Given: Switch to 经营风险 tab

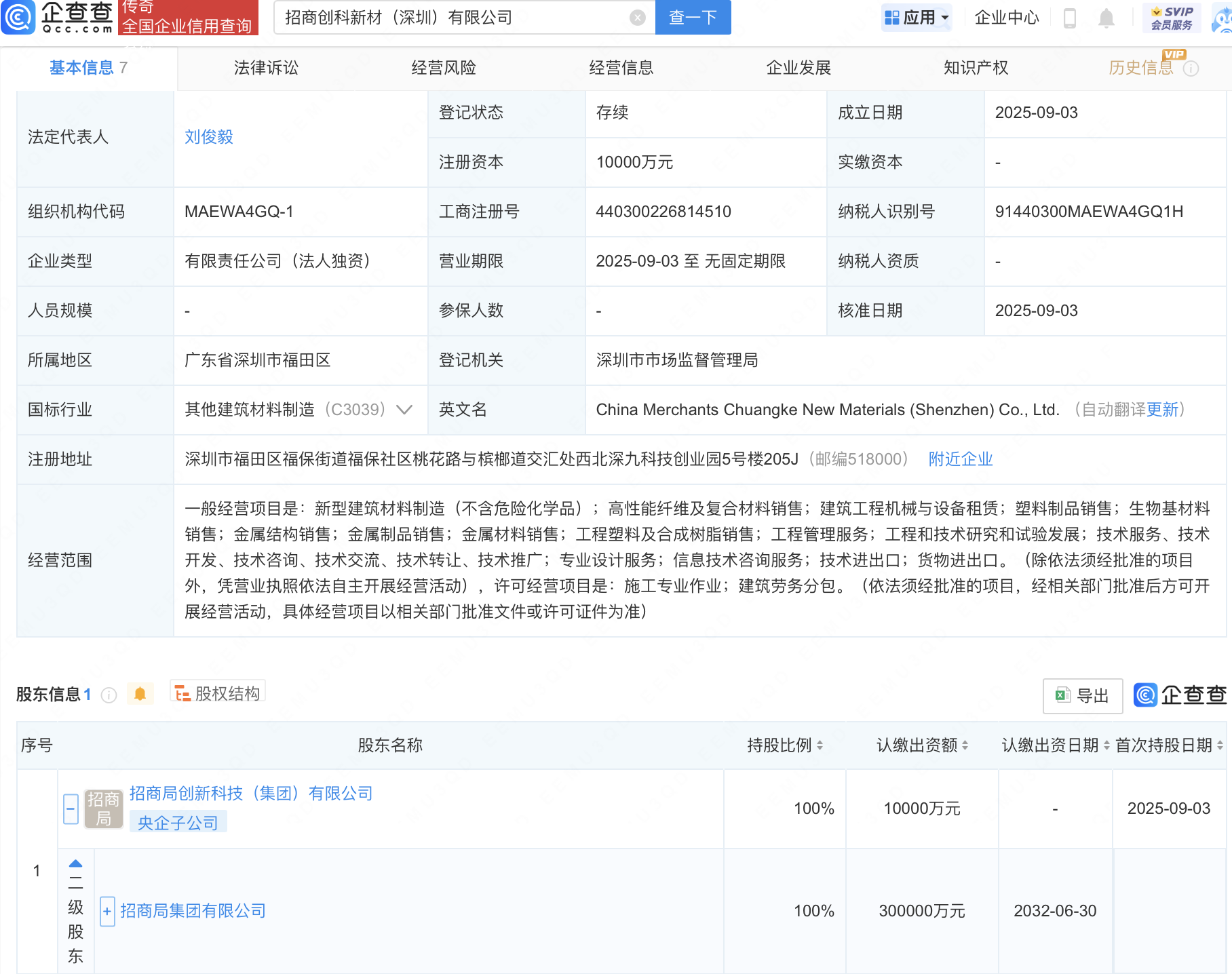Looking at the screenshot, I should pos(444,68).
